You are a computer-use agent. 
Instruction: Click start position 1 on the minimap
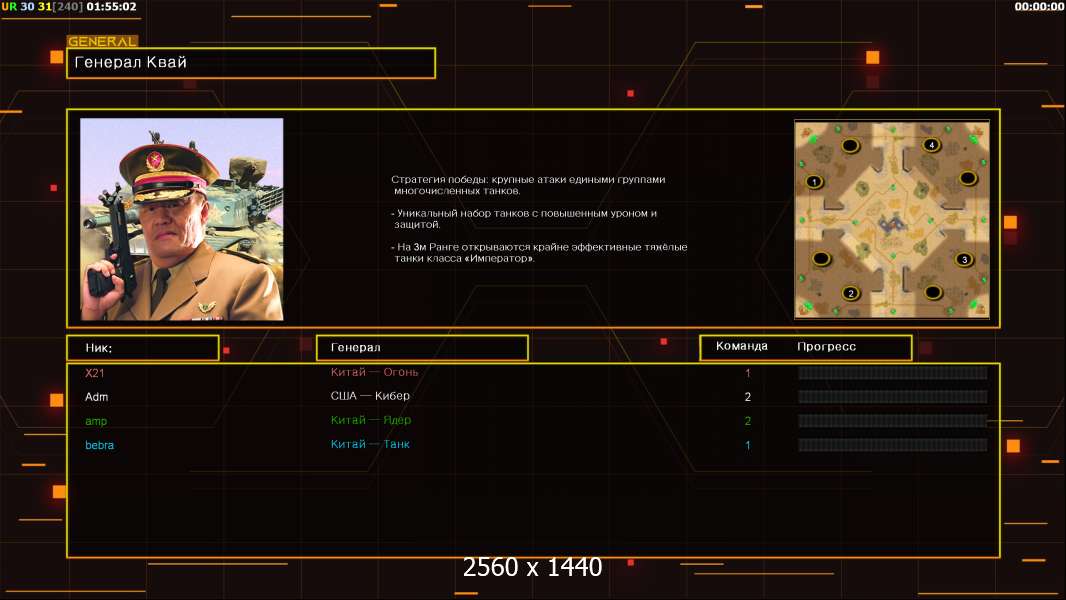pos(814,182)
